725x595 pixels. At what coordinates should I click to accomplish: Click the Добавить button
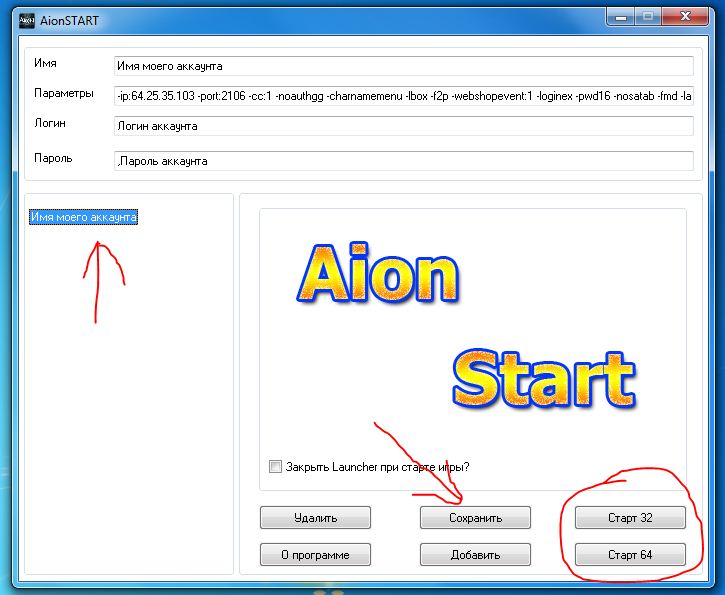(x=475, y=554)
